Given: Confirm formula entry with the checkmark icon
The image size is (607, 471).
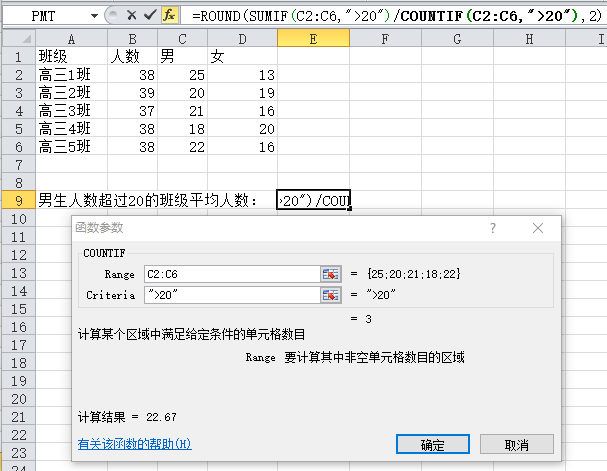Looking at the screenshot, I should pos(150,15).
